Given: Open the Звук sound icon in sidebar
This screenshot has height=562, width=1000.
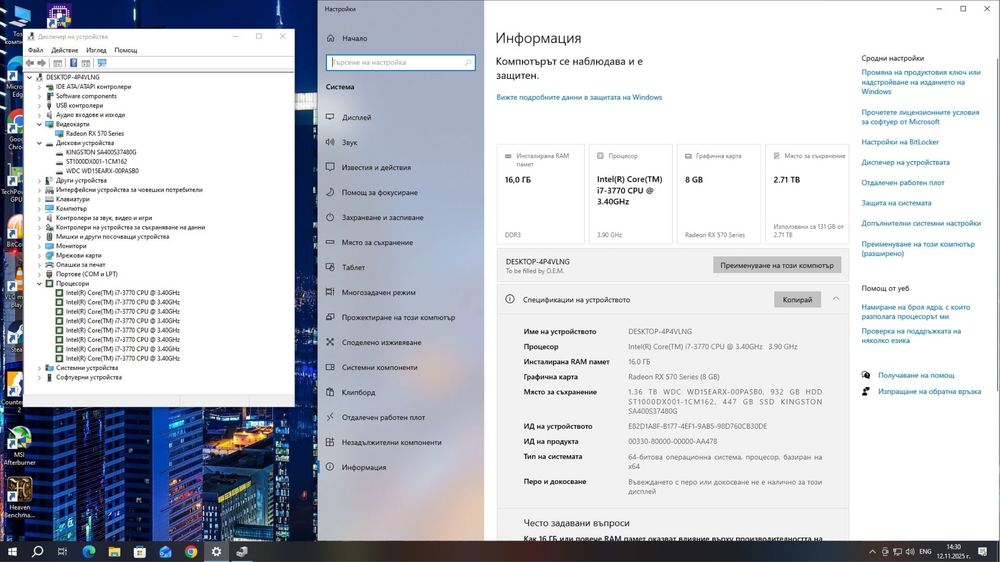Looking at the screenshot, I should [x=330, y=142].
